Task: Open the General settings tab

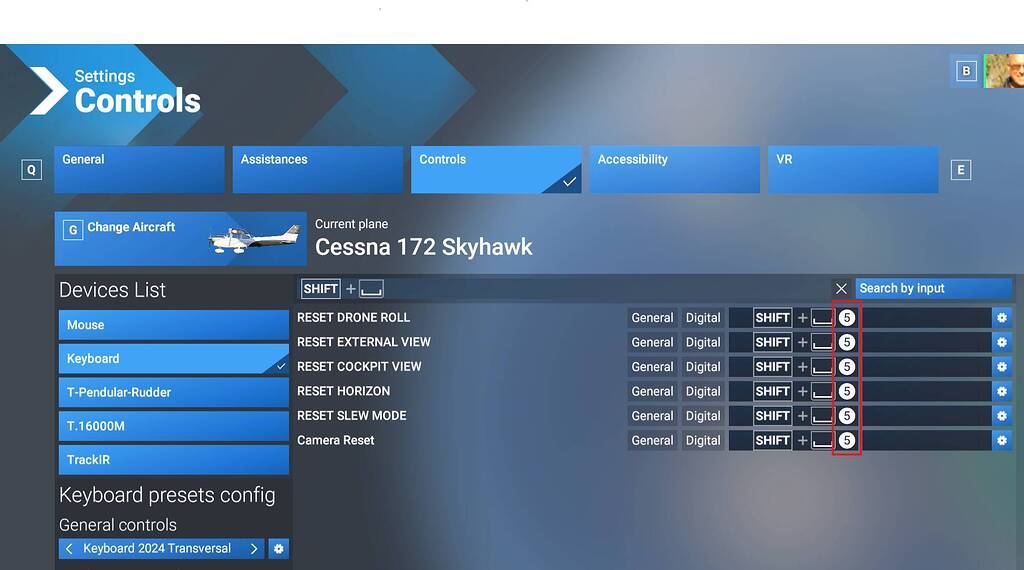Action: click(x=139, y=169)
